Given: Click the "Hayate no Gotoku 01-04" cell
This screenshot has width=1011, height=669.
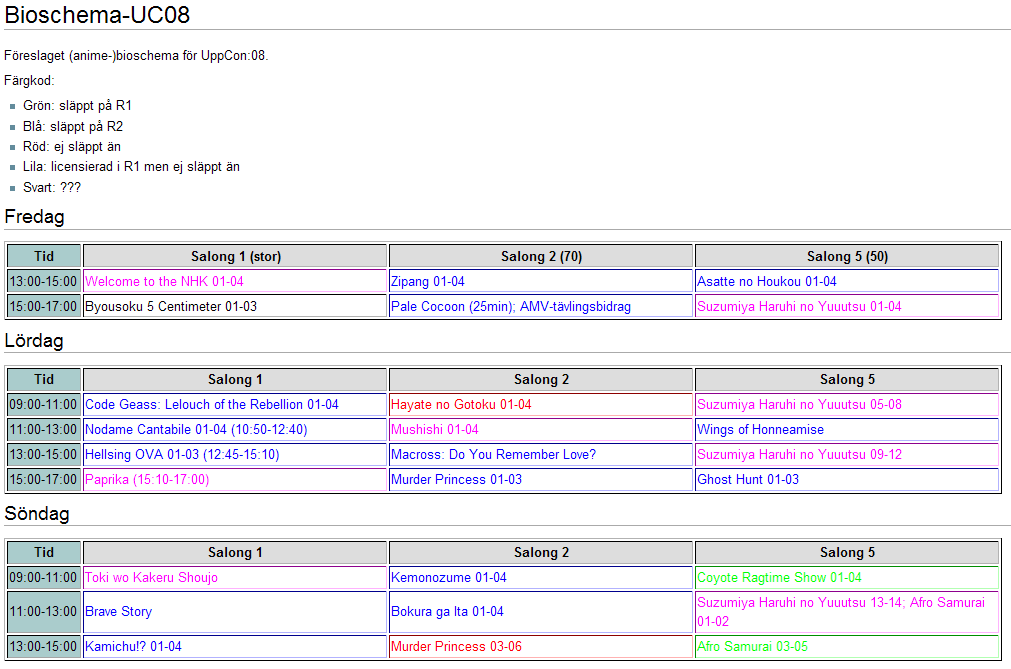Looking at the screenshot, I should (x=541, y=404).
